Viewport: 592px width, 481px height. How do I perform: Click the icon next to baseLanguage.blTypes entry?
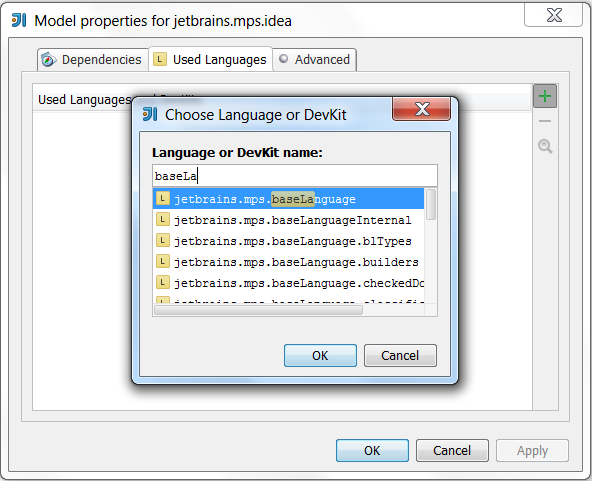(x=163, y=240)
